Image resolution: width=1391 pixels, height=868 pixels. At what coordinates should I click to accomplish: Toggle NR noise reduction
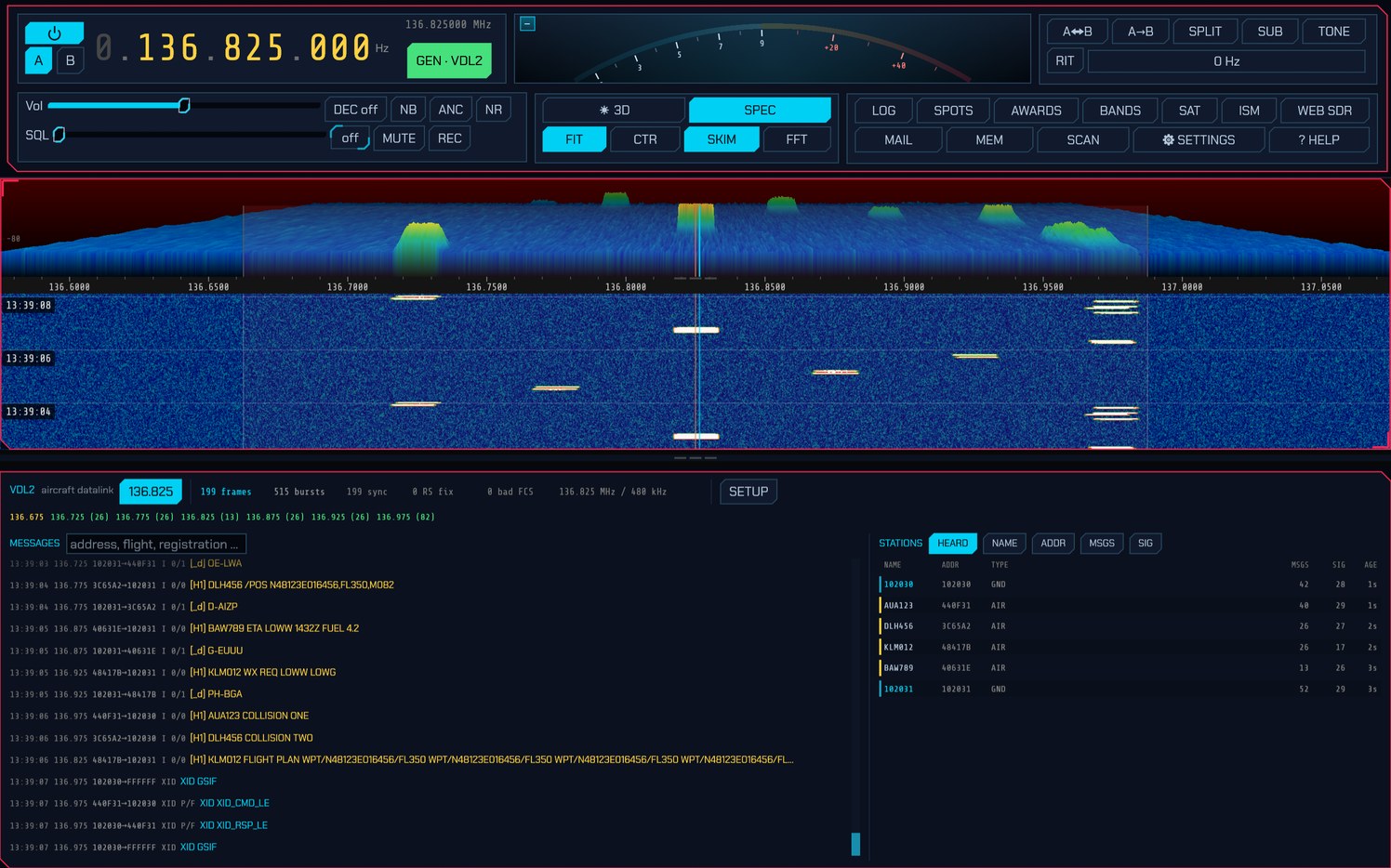494,110
